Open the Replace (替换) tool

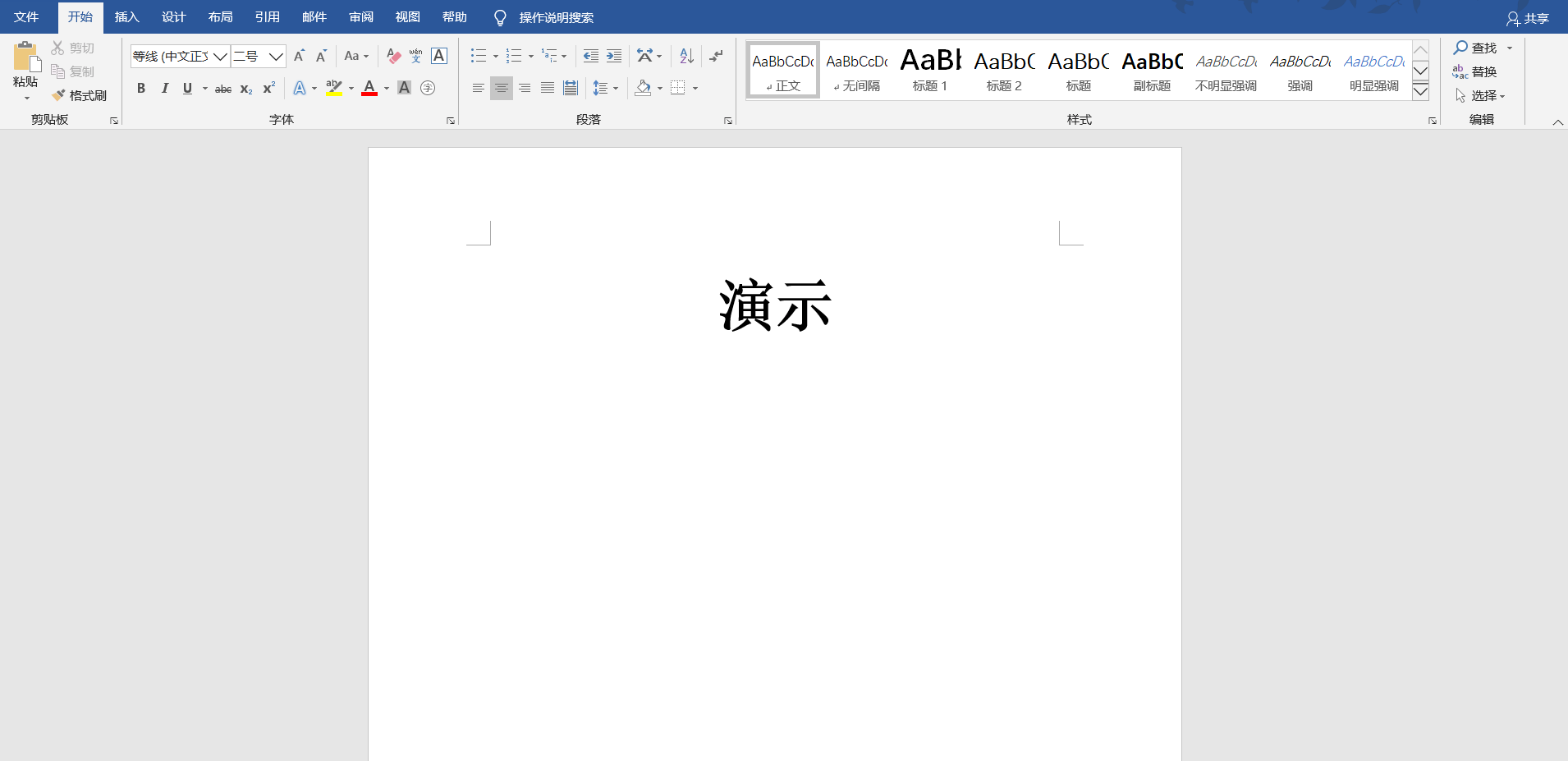[x=1474, y=71]
